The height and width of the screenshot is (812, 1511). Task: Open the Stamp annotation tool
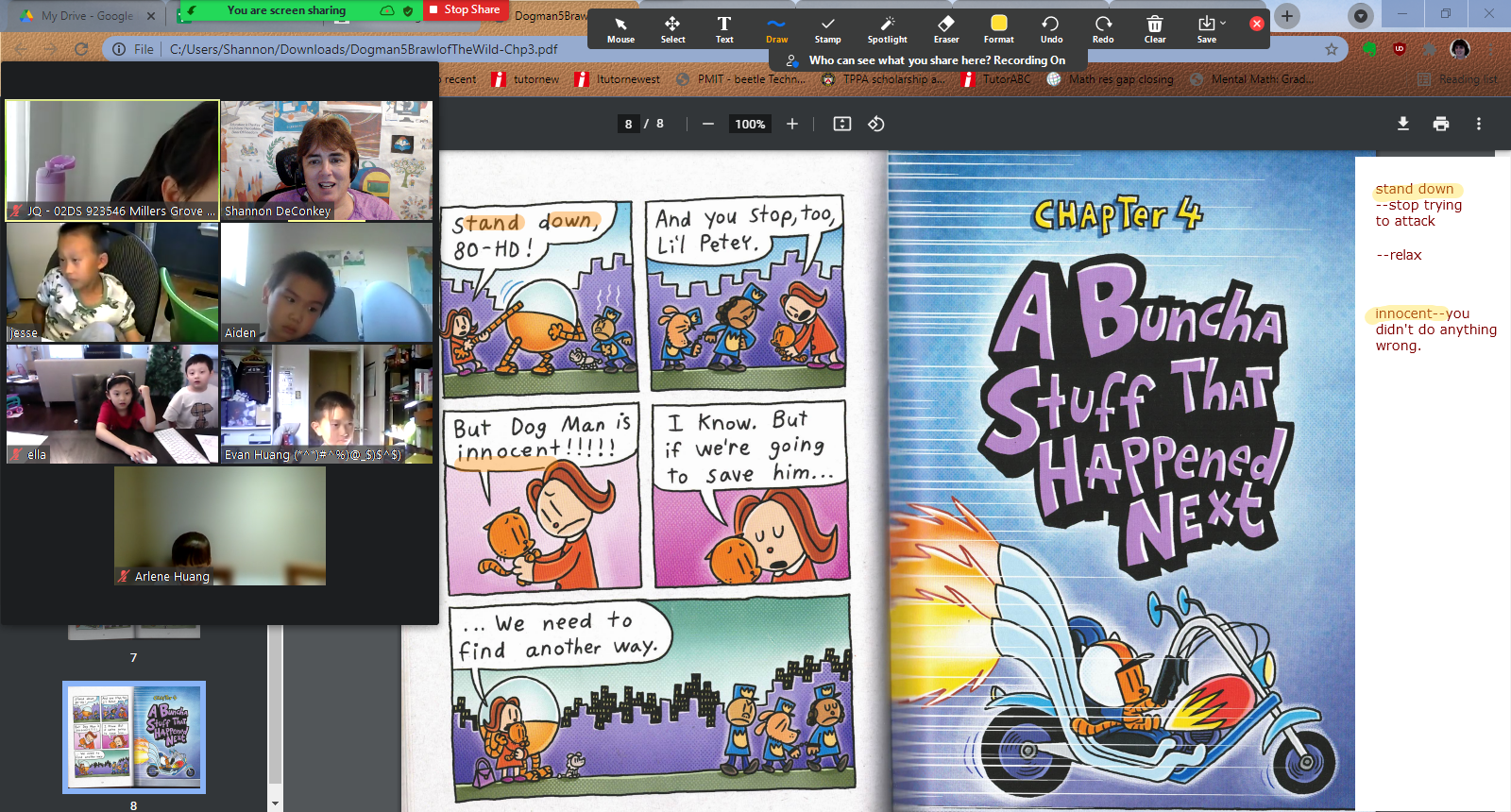(827, 29)
